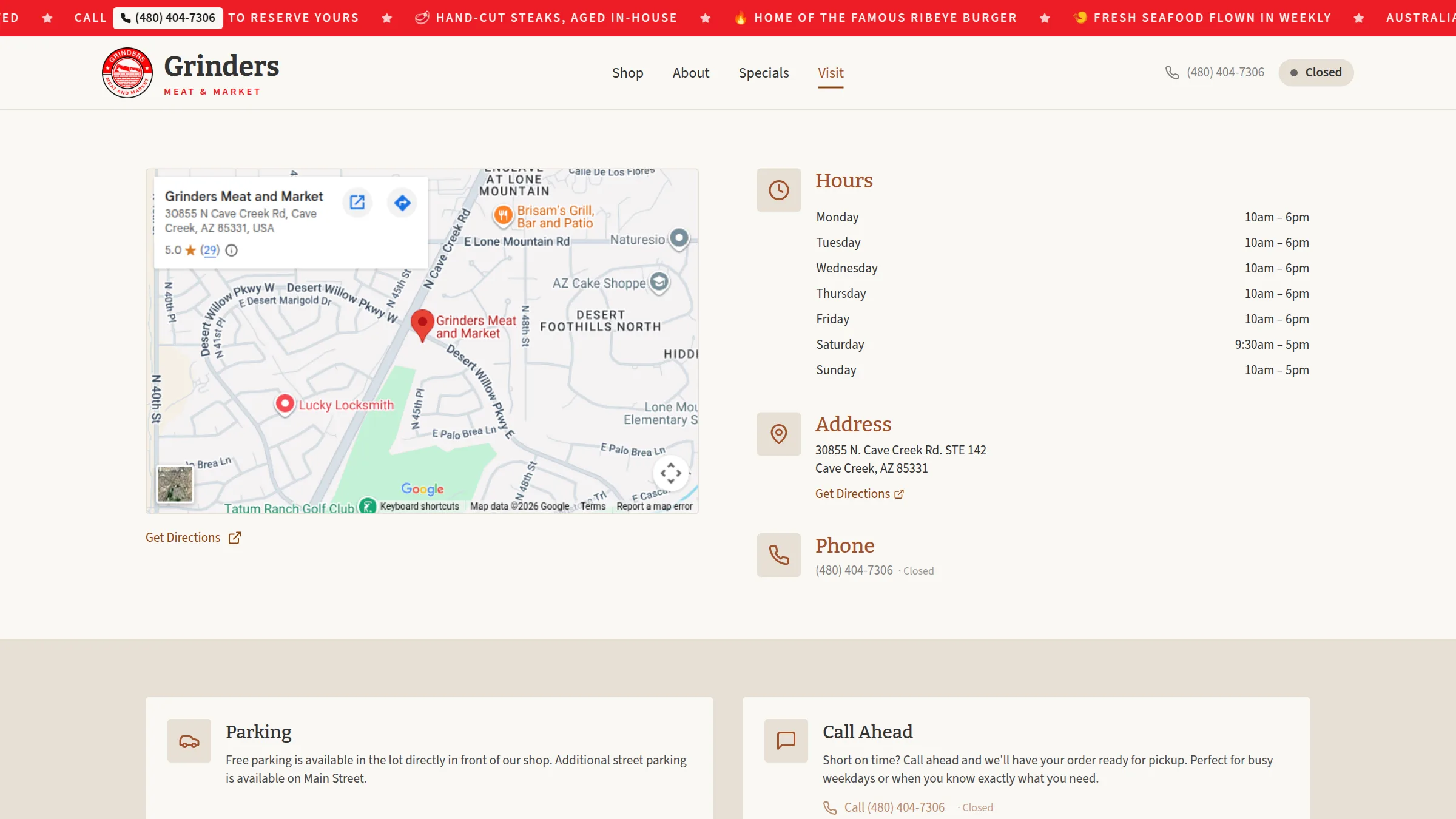Click Call (480) 404-7306 in Call Ahead

[x=884, y=807]
